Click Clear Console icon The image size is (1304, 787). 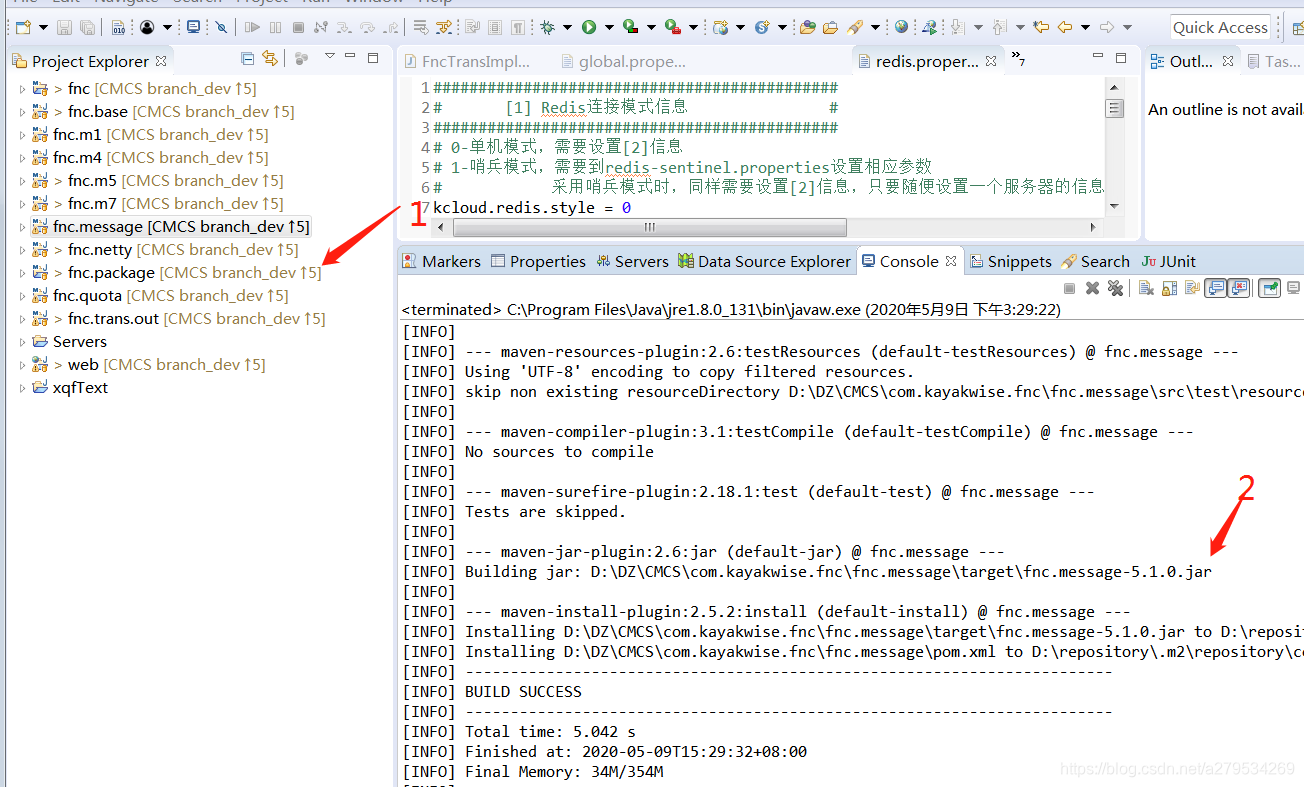tap(1146, 288)
